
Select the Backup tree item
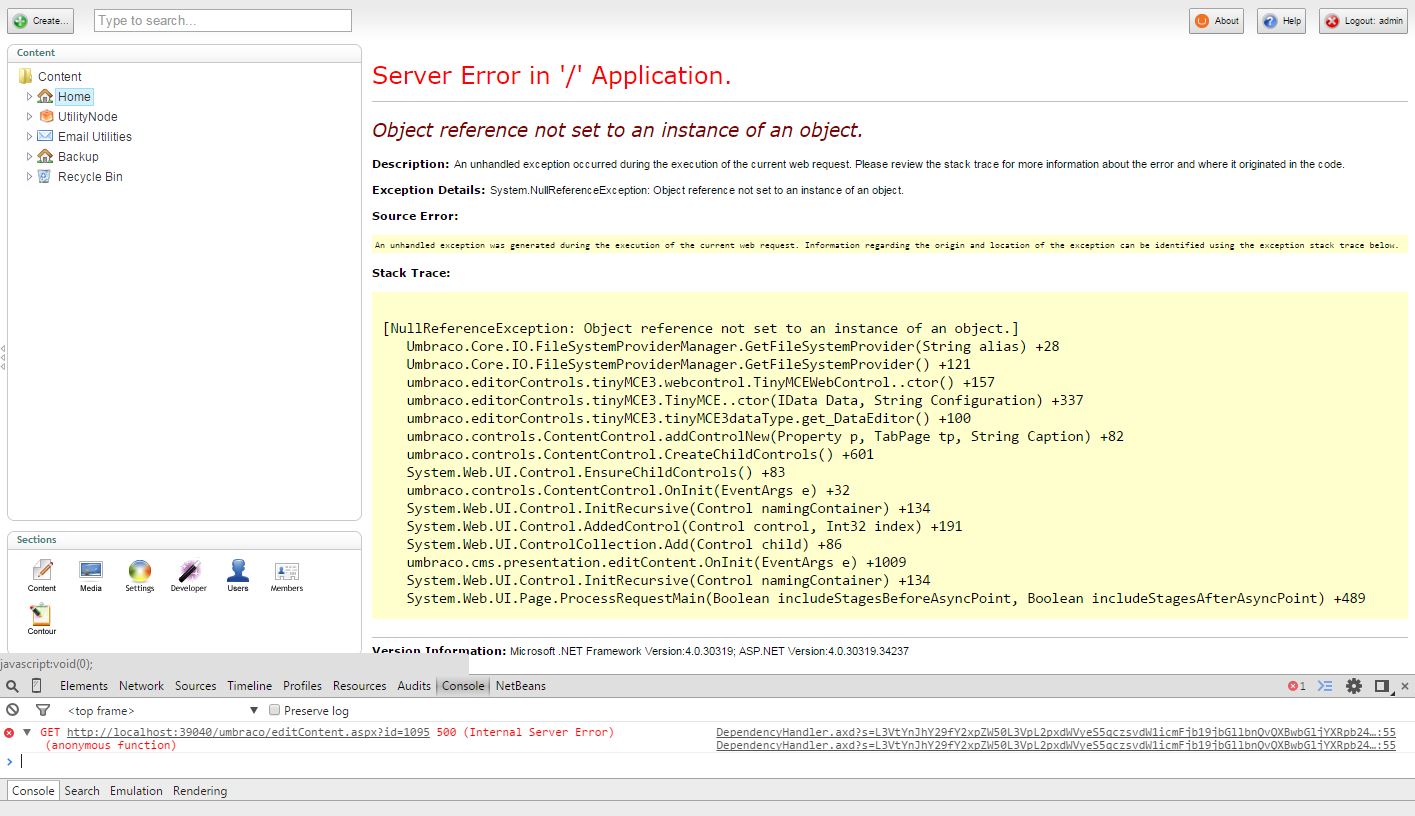(x=78, y=156)
